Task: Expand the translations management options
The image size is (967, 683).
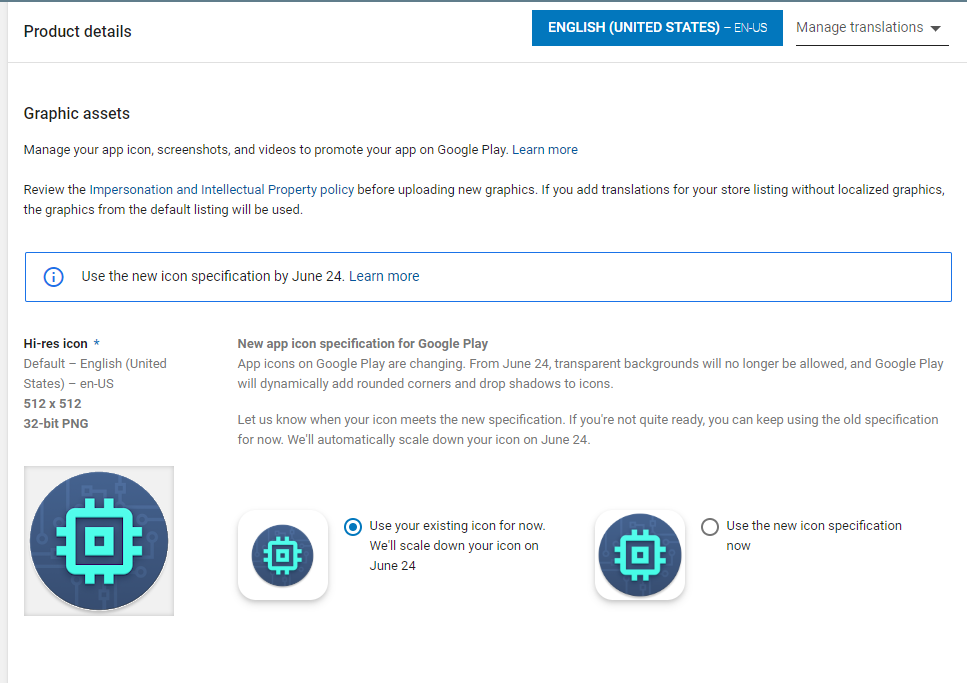Action: (x=860, y=27)
